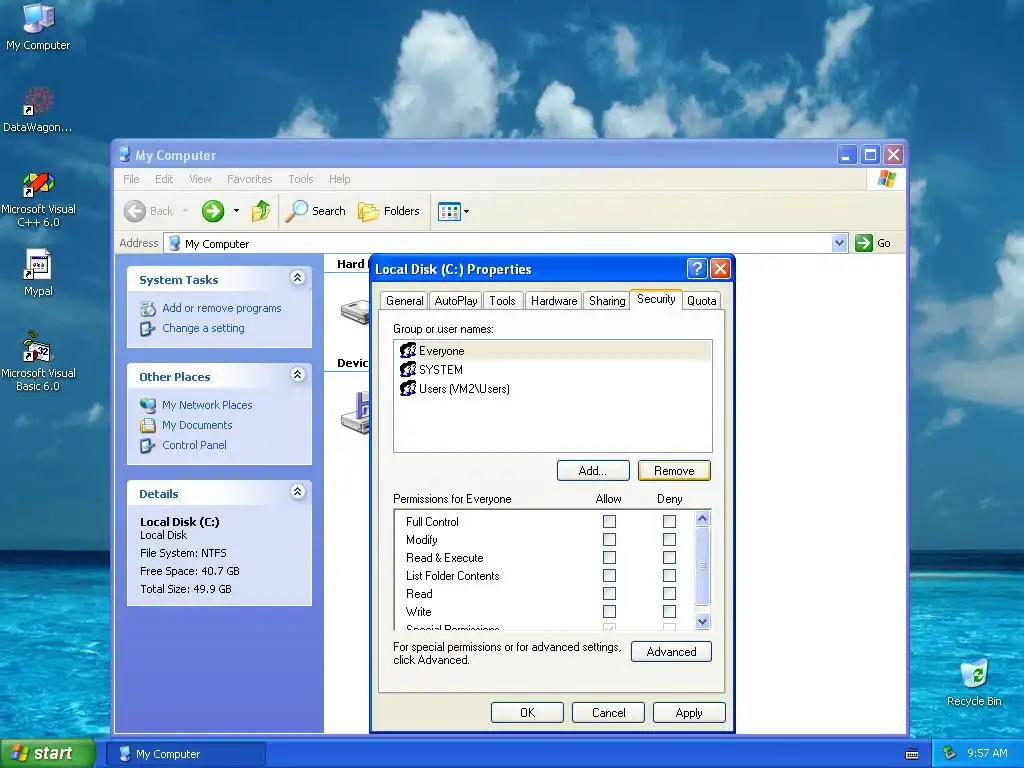Check Deny for Modify

pos(669,539)
